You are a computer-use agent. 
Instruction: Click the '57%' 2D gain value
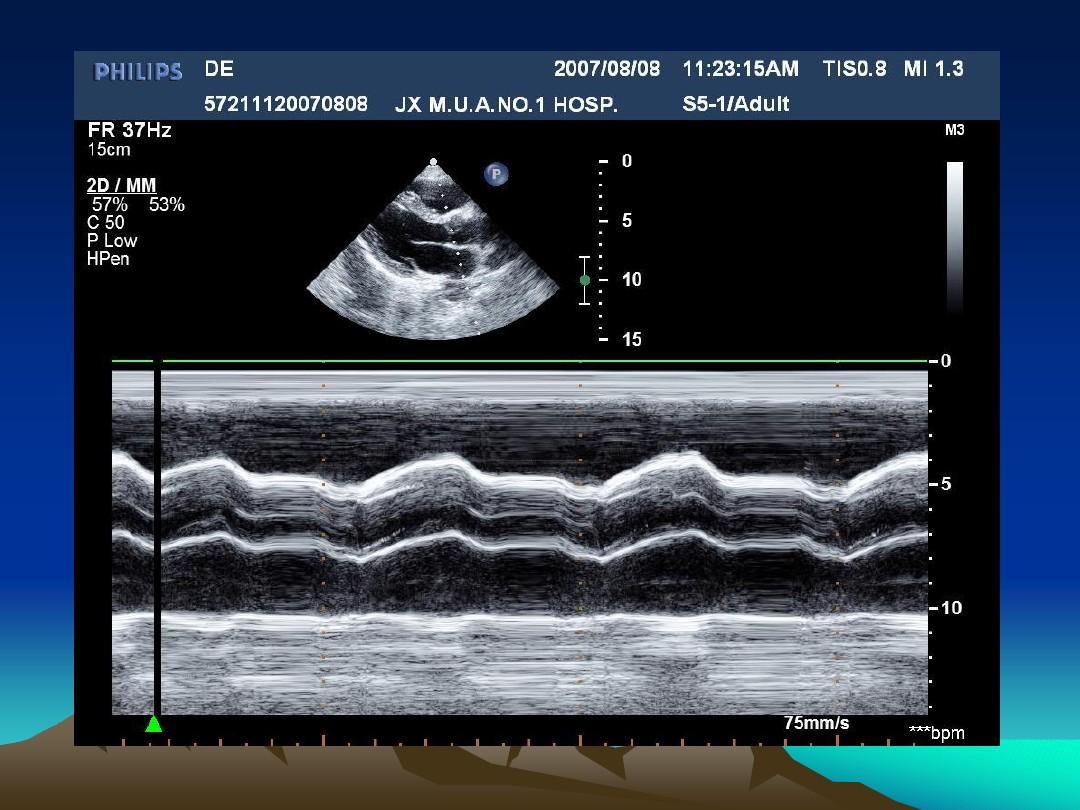pos(110,205)
